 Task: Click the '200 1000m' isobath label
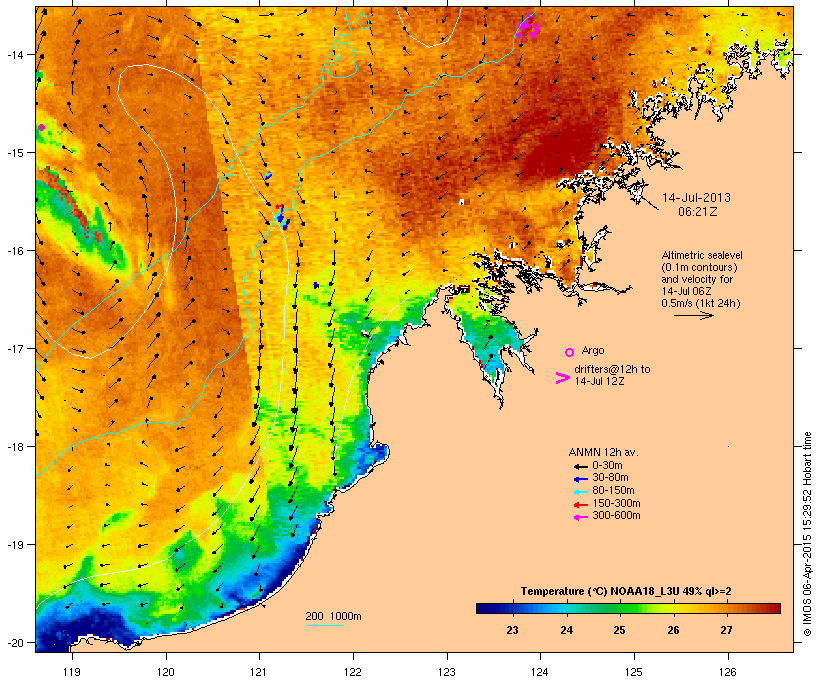coord(333,616)
